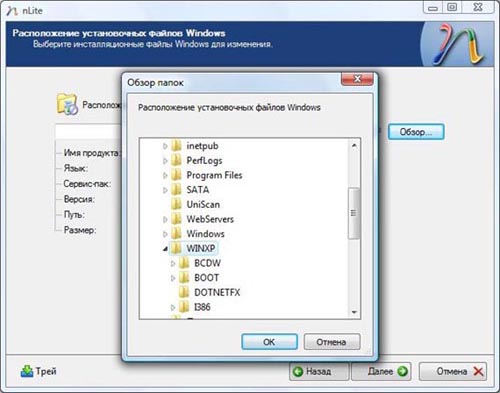Click the folder tree scrollbar thumb
Image resolution: width=500 pixels, height=393 pixels.
(354, 213)
